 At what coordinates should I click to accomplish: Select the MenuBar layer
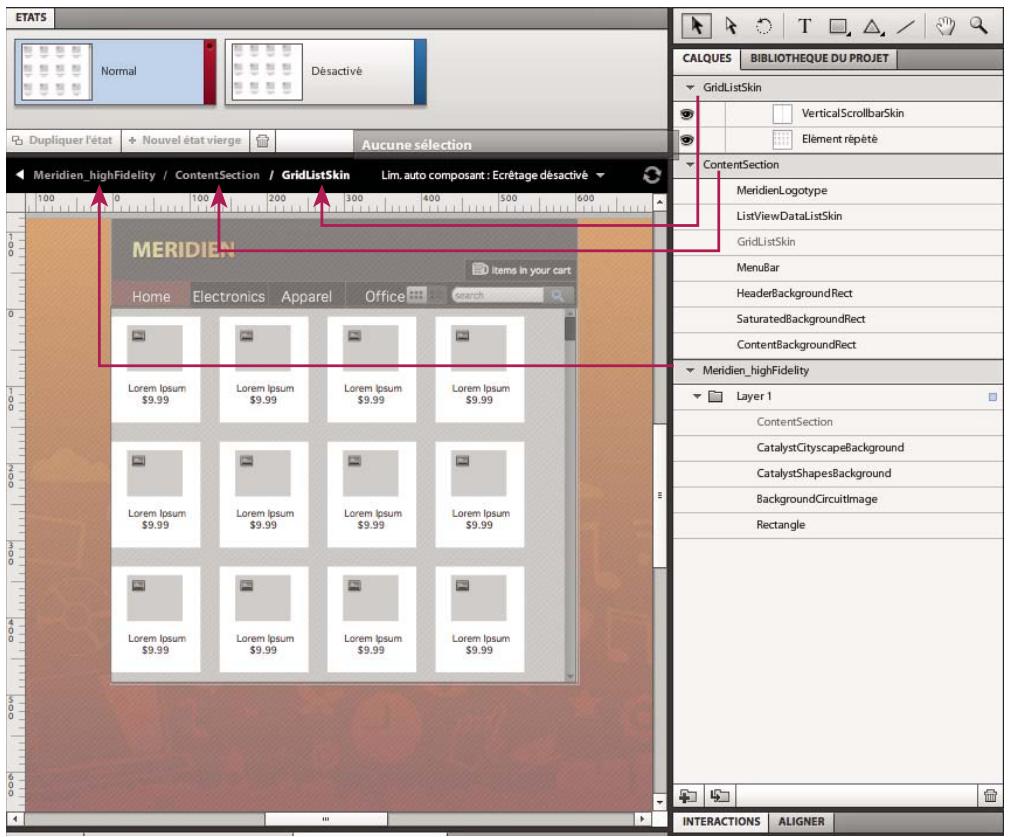(x=758, y=267)
